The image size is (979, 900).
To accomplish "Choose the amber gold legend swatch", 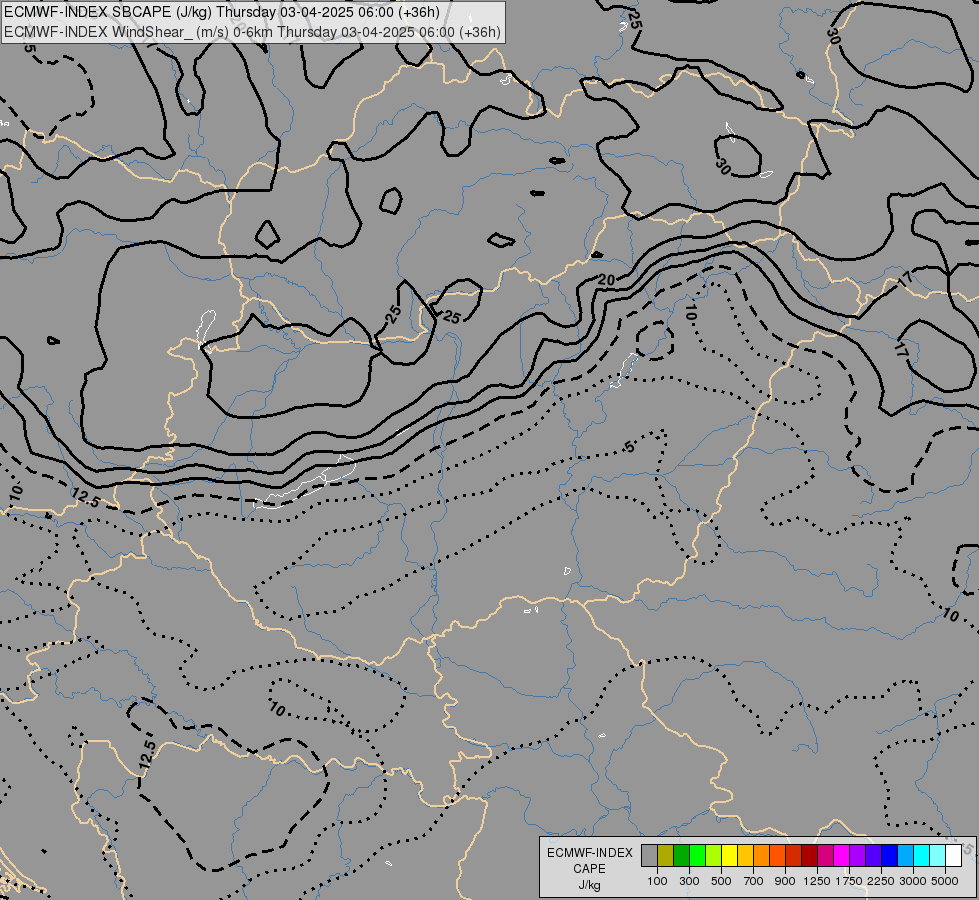I will click(745, 856).
